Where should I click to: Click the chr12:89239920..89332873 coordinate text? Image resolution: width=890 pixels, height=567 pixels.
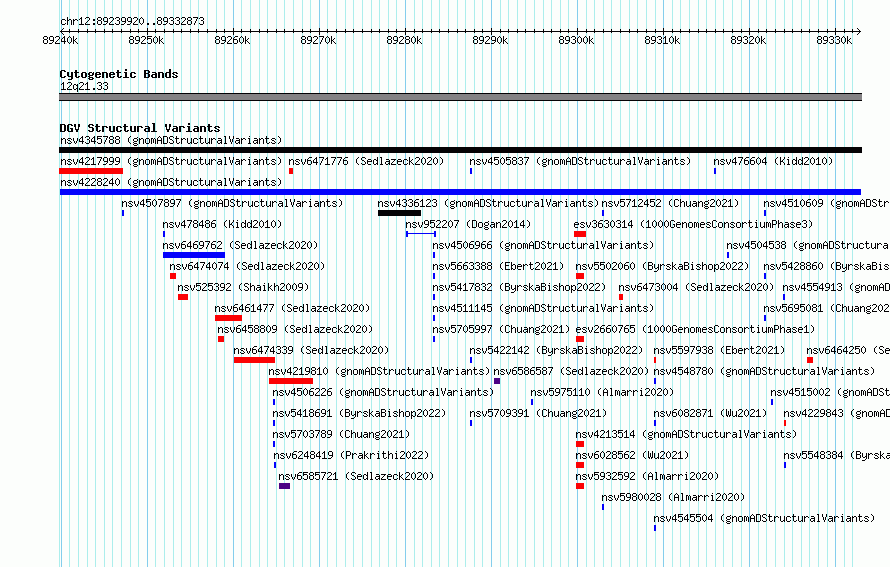132,22
